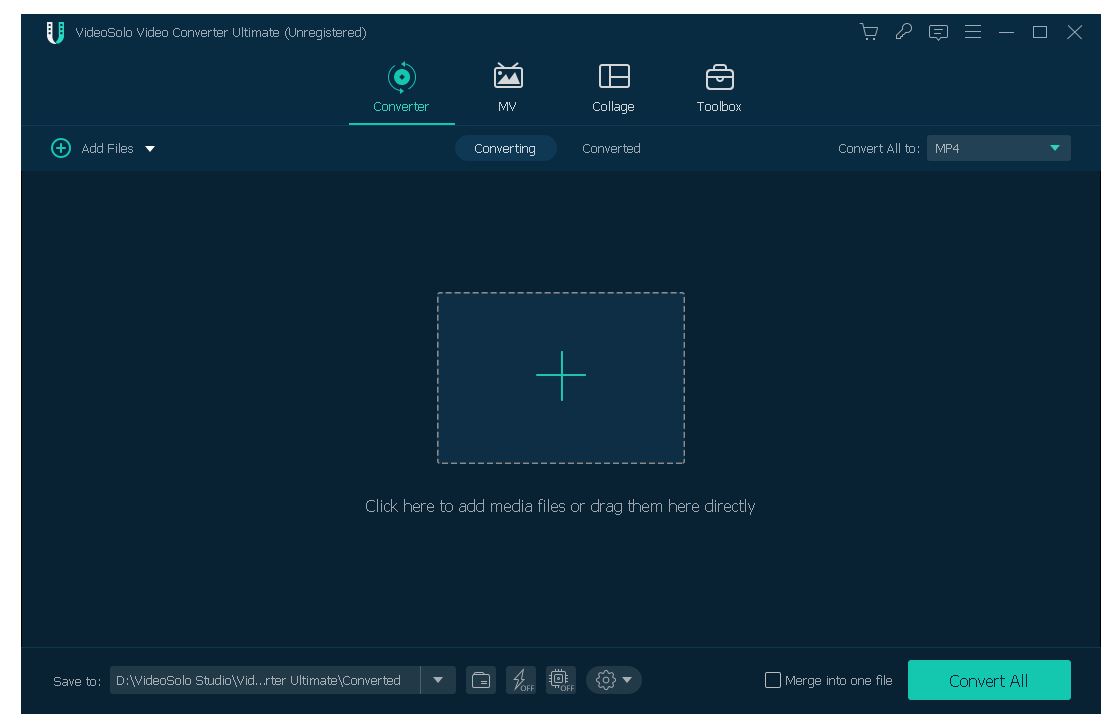Image resolution: width=1117 pixels, height=724 pixels.
Task: Click the plus drop area to add media
Action: coord(561,378)
